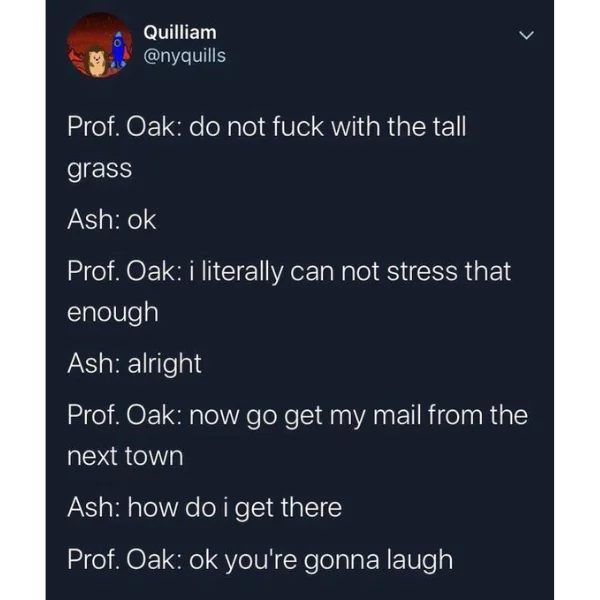Image resolution: width=600 pixels, height=600 pixels.
Task: Click the word "grass" in the tweet
Action: (x=99, y=169)
